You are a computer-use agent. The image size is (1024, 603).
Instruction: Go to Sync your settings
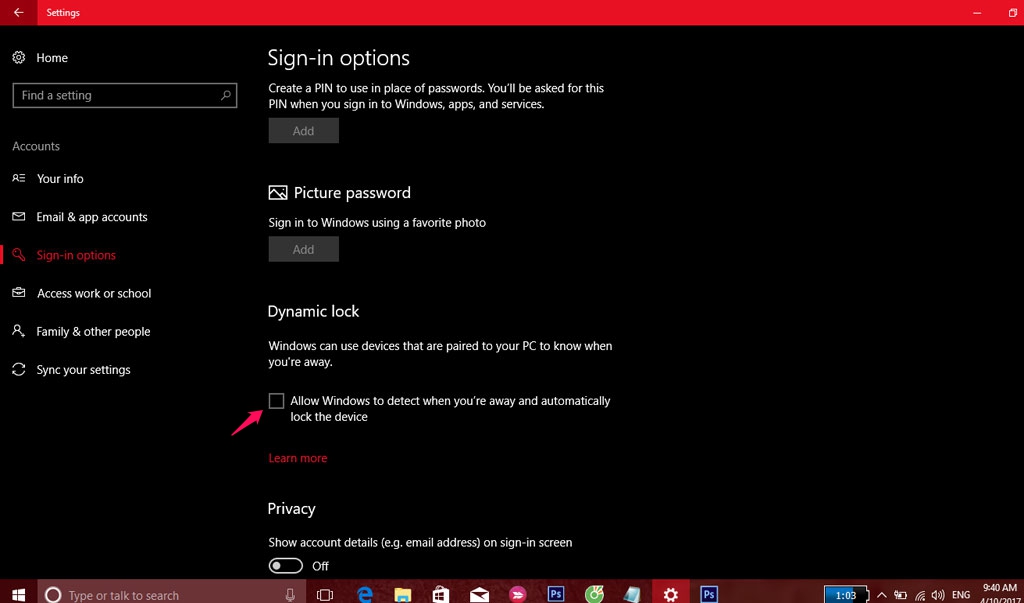83,370
